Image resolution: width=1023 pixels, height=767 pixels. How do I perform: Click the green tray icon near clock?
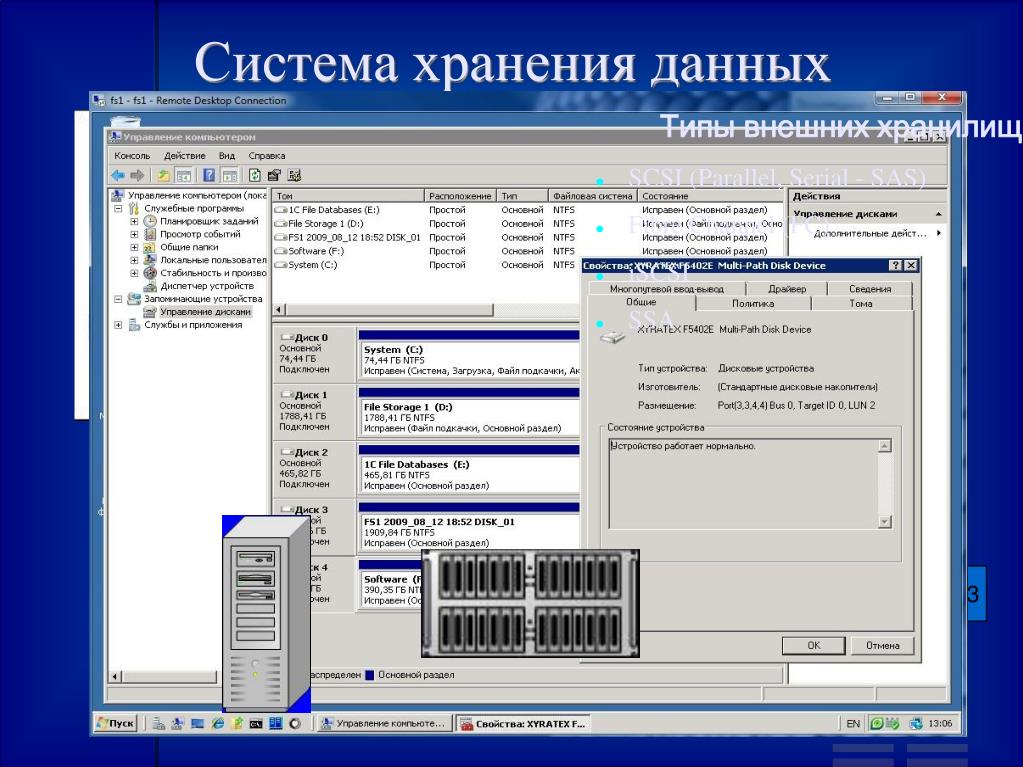[877, 723]
